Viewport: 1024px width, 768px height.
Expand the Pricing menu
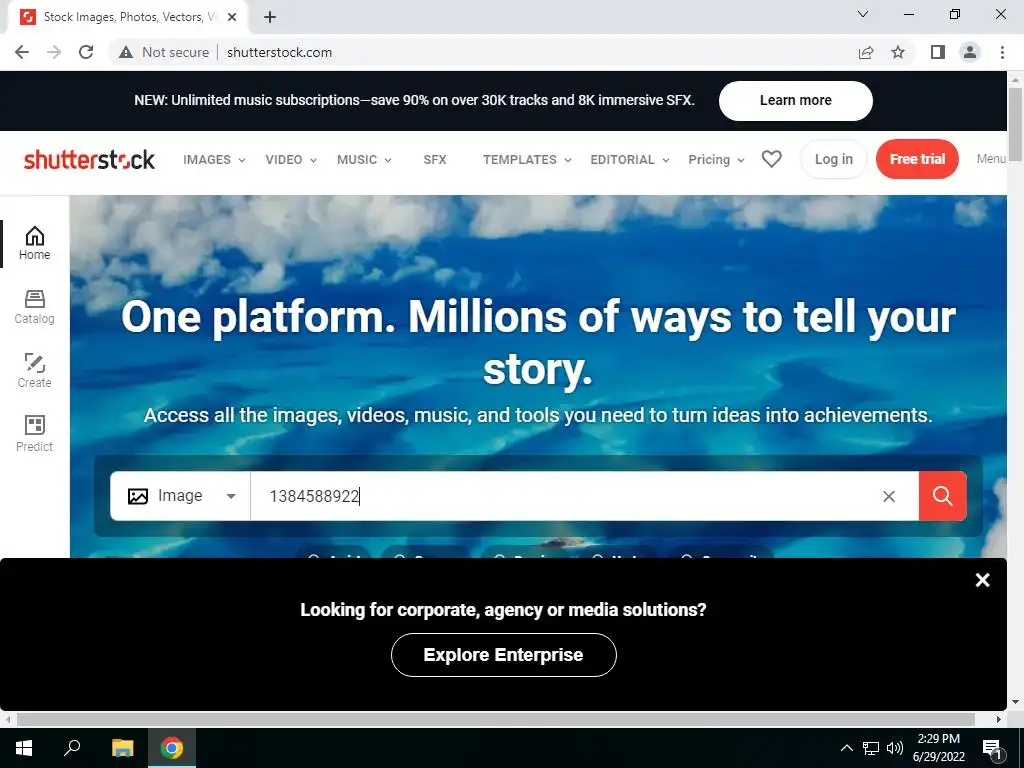point(716,159)
